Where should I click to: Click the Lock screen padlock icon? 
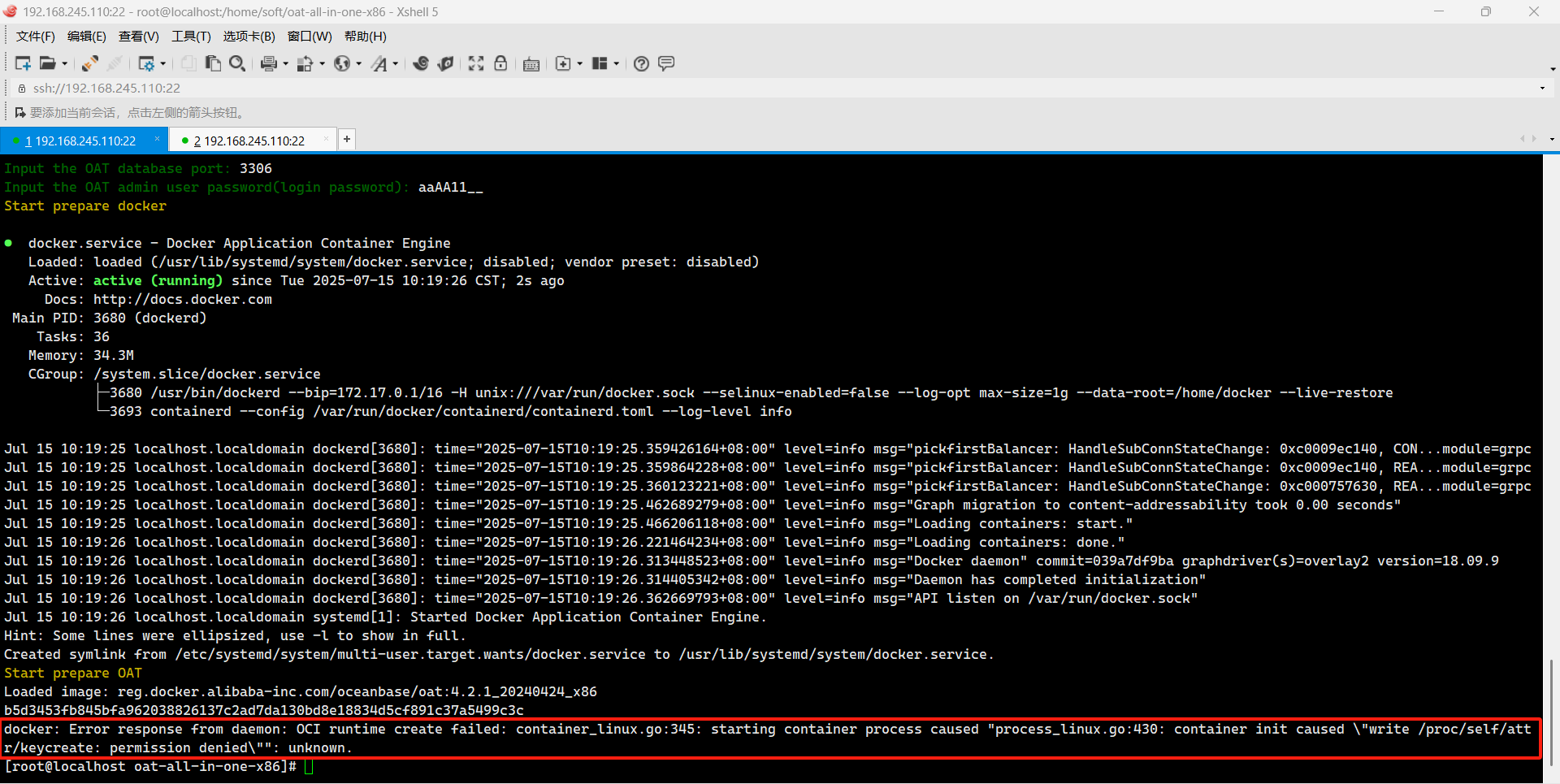[x=500, y=63]
